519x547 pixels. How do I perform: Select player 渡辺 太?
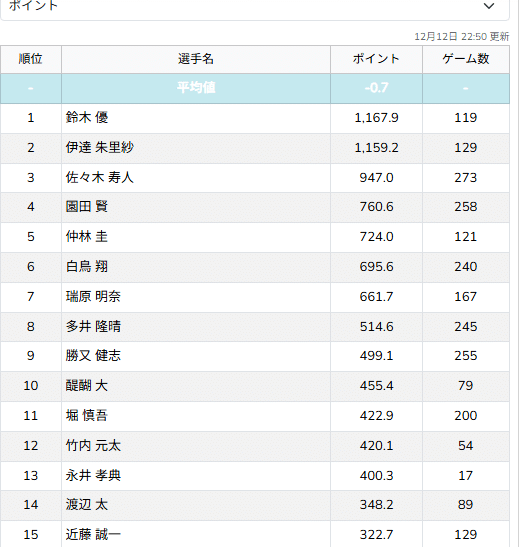click(x=87, y=505)
